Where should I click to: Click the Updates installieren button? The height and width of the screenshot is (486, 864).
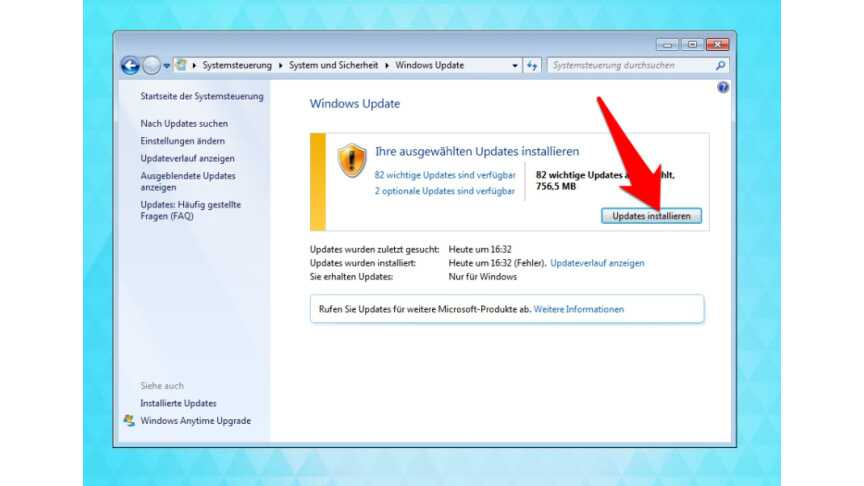point(651,216)
